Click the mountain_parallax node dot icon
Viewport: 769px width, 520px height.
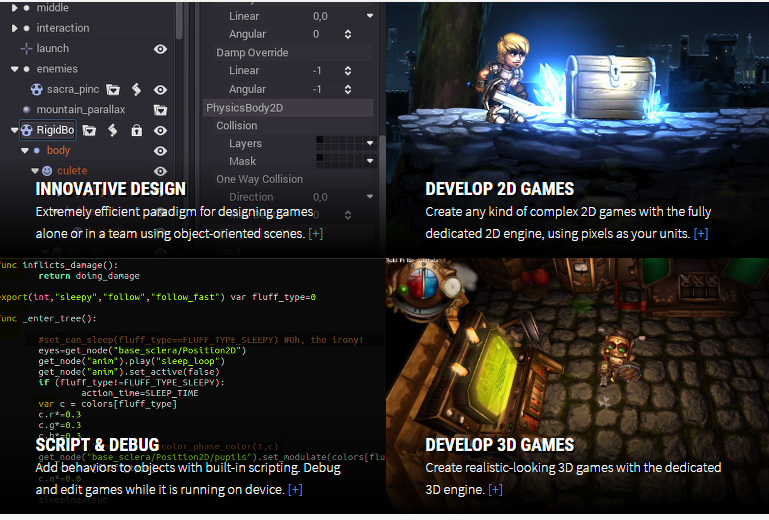click(26, 109)
